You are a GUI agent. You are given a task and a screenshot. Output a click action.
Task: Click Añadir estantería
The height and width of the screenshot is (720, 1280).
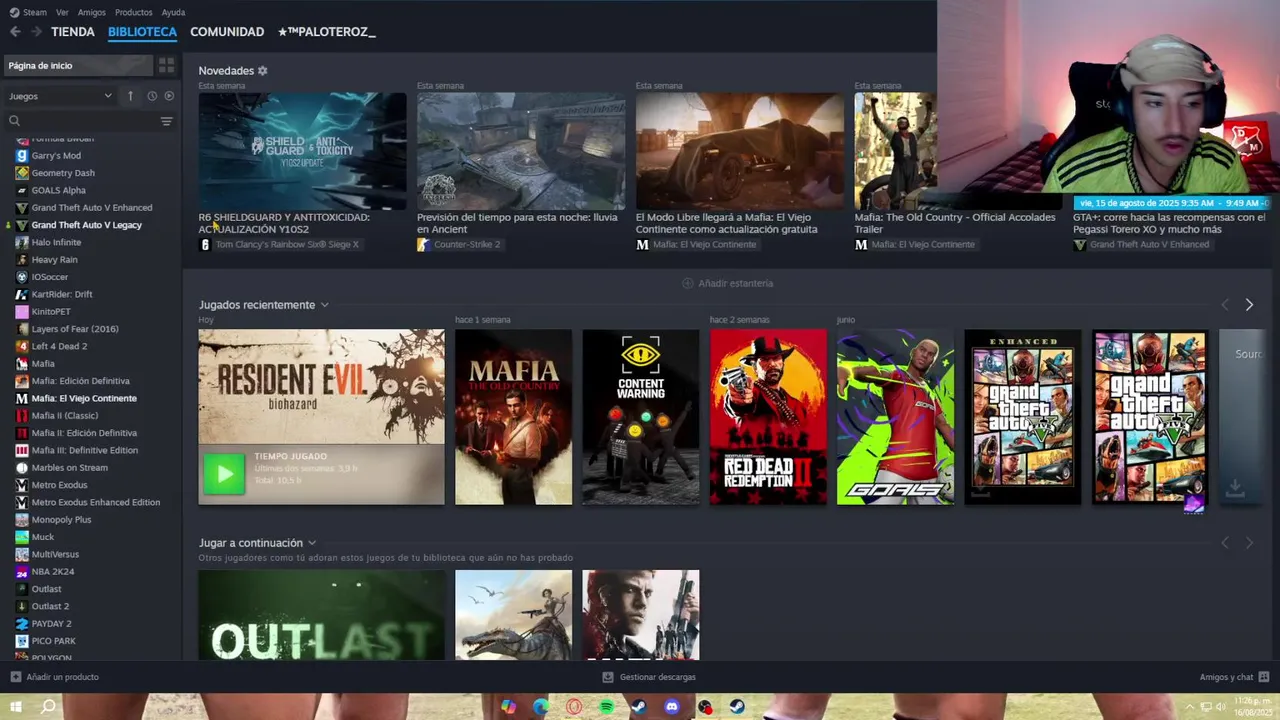tap(727, 283)
